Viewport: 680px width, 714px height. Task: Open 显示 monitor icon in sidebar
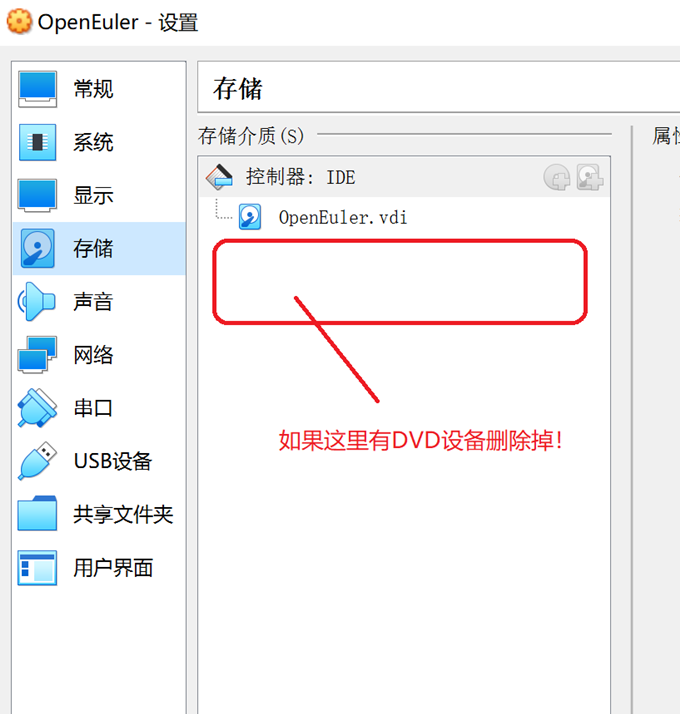tap(37, 195)
